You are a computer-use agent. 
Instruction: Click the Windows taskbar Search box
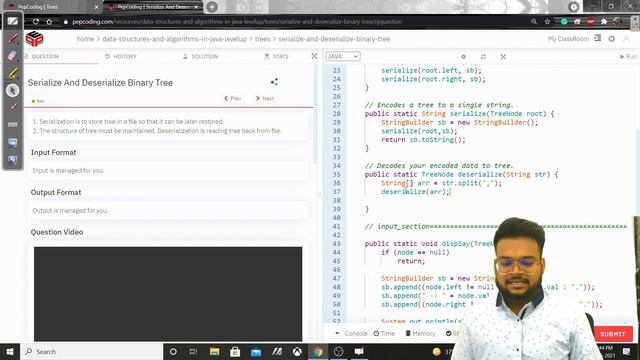pyautogui.click(x=92, y=351)
